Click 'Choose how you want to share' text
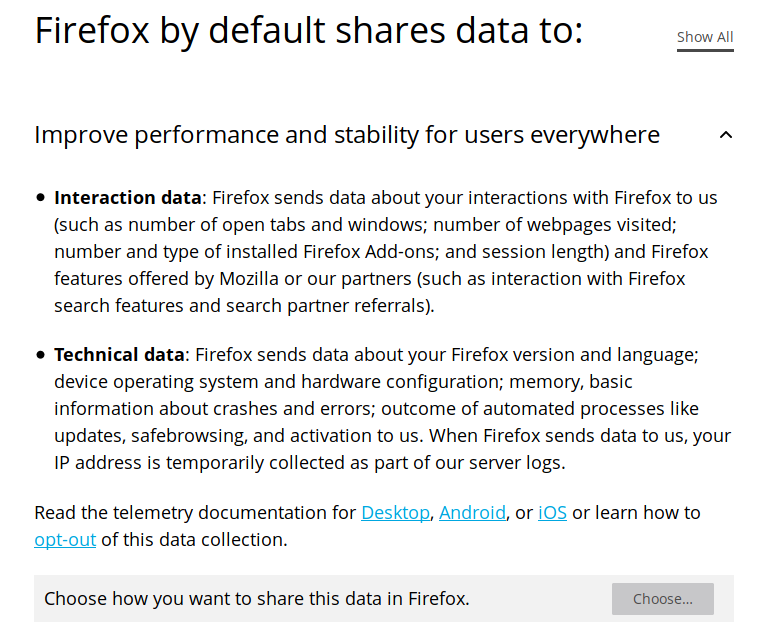This screenshot has height=630, width=757. click(256, 599)
